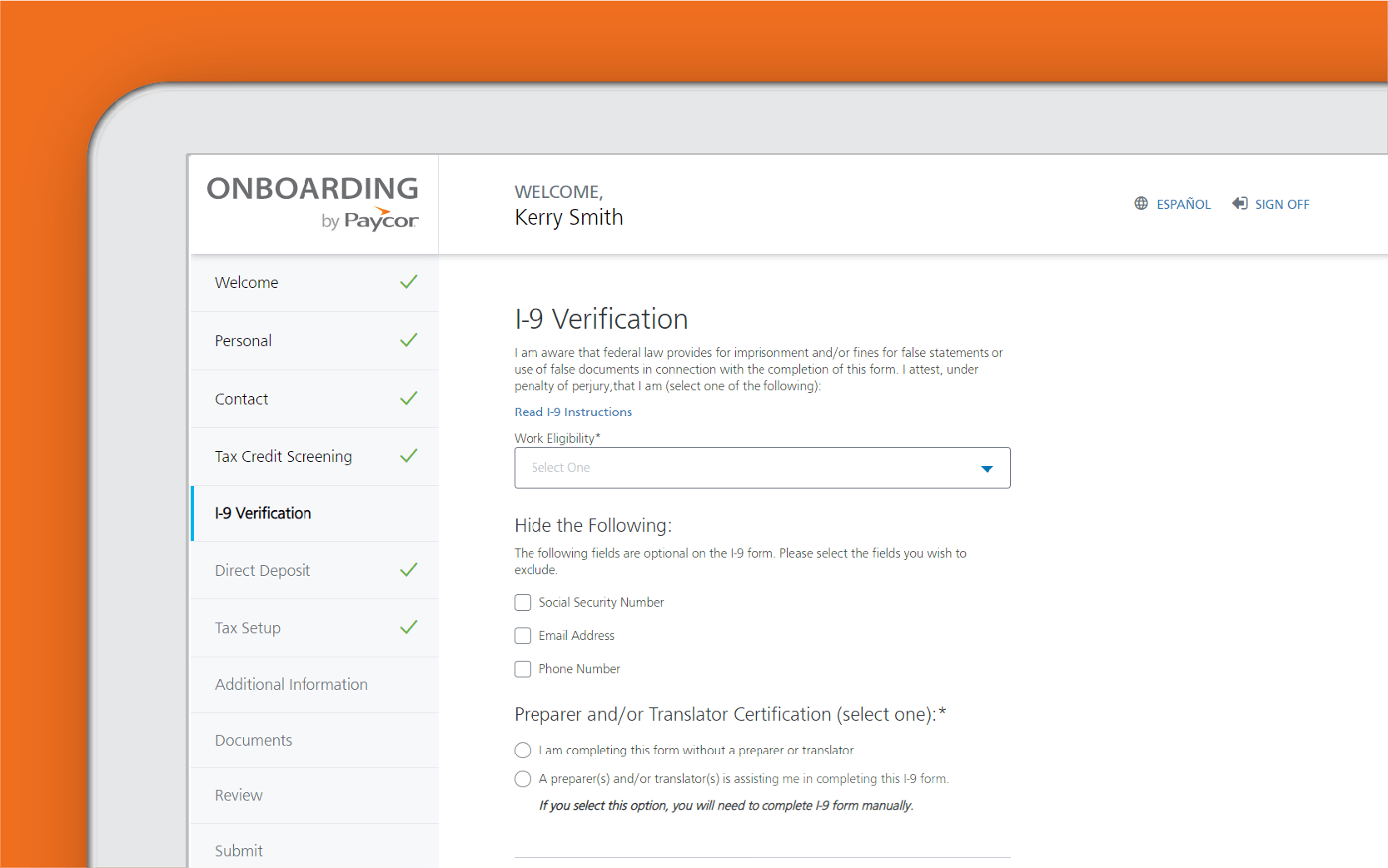Click the green checkmark beside Tax Setup

point(409,627)
